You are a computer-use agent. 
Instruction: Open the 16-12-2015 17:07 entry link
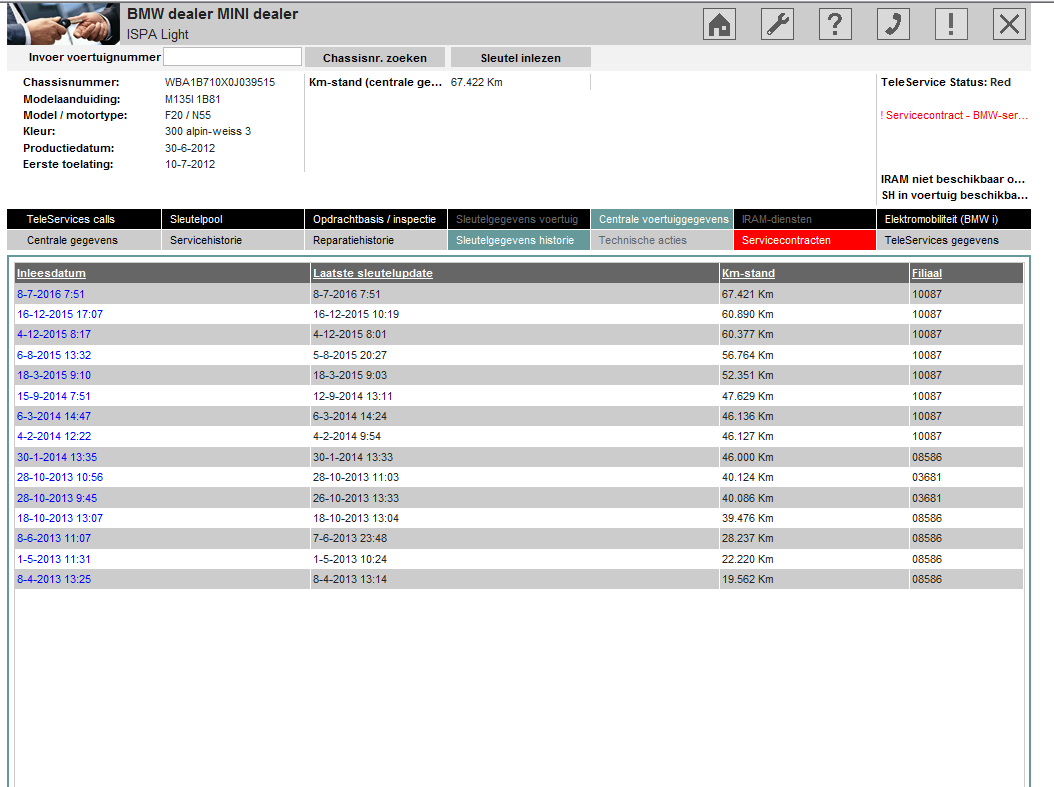point(60,314)
